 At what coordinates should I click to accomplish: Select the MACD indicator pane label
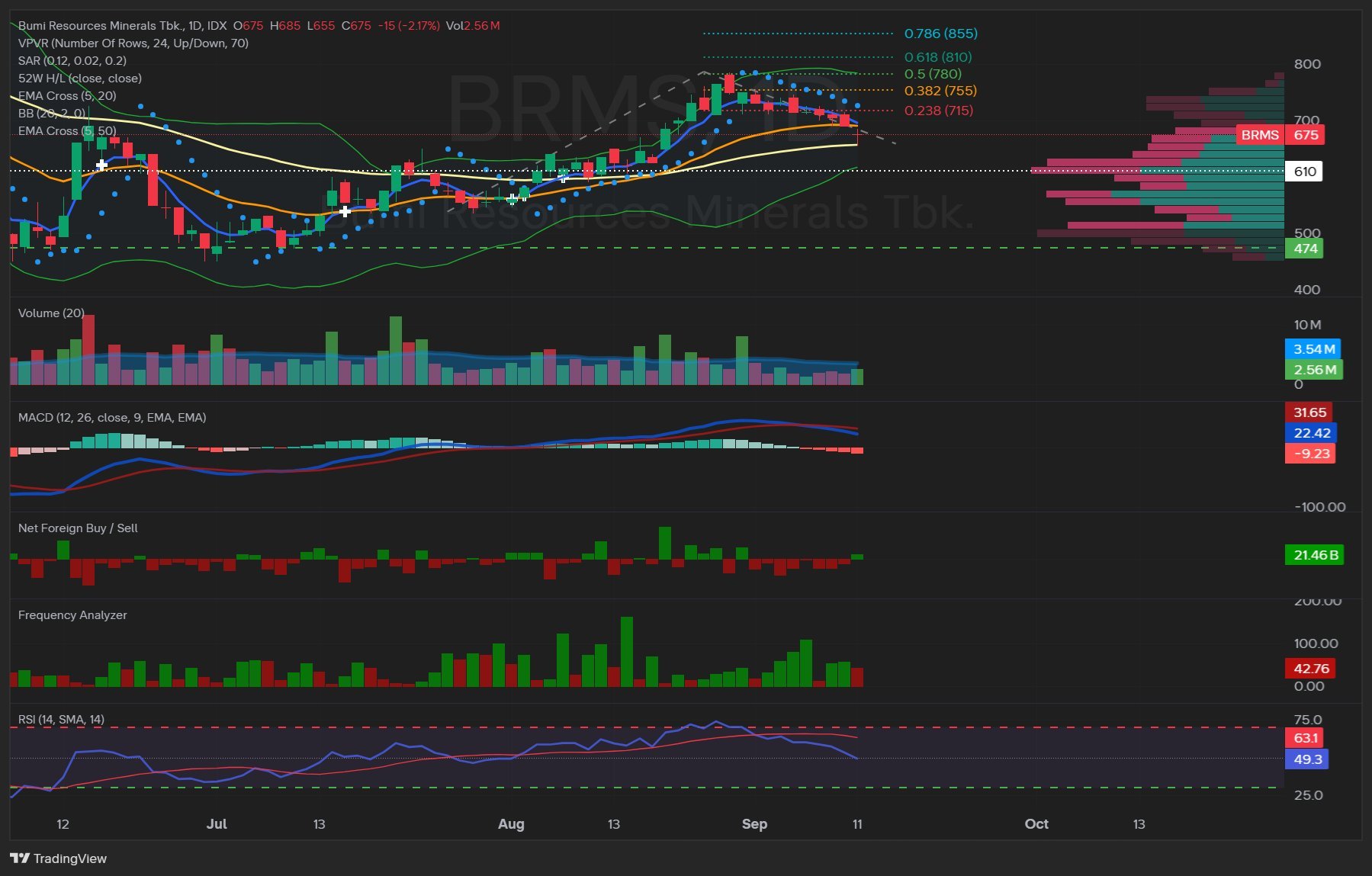(x=112, y=418)
